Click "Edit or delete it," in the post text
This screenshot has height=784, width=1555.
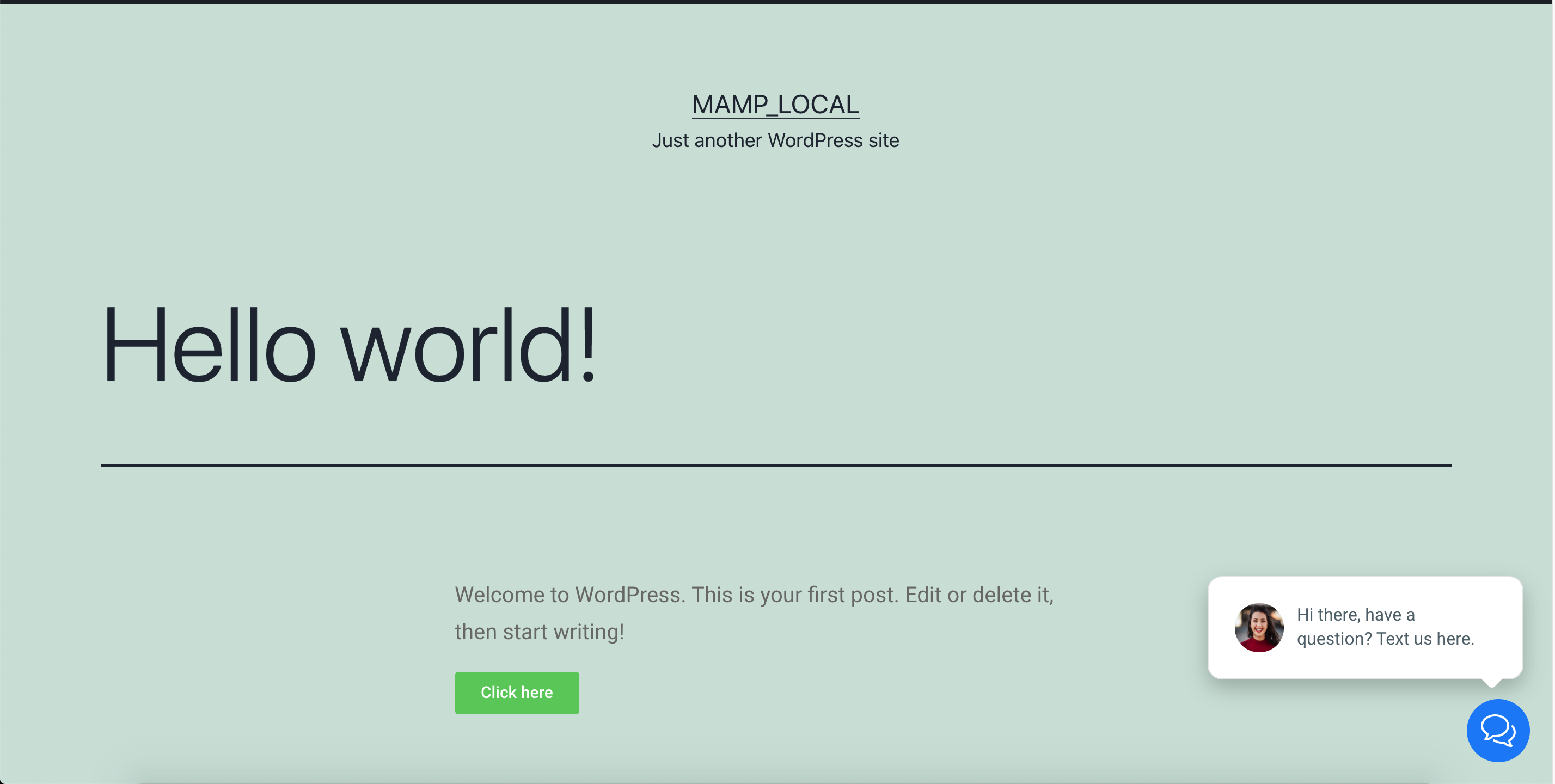(x=979, y=595)
